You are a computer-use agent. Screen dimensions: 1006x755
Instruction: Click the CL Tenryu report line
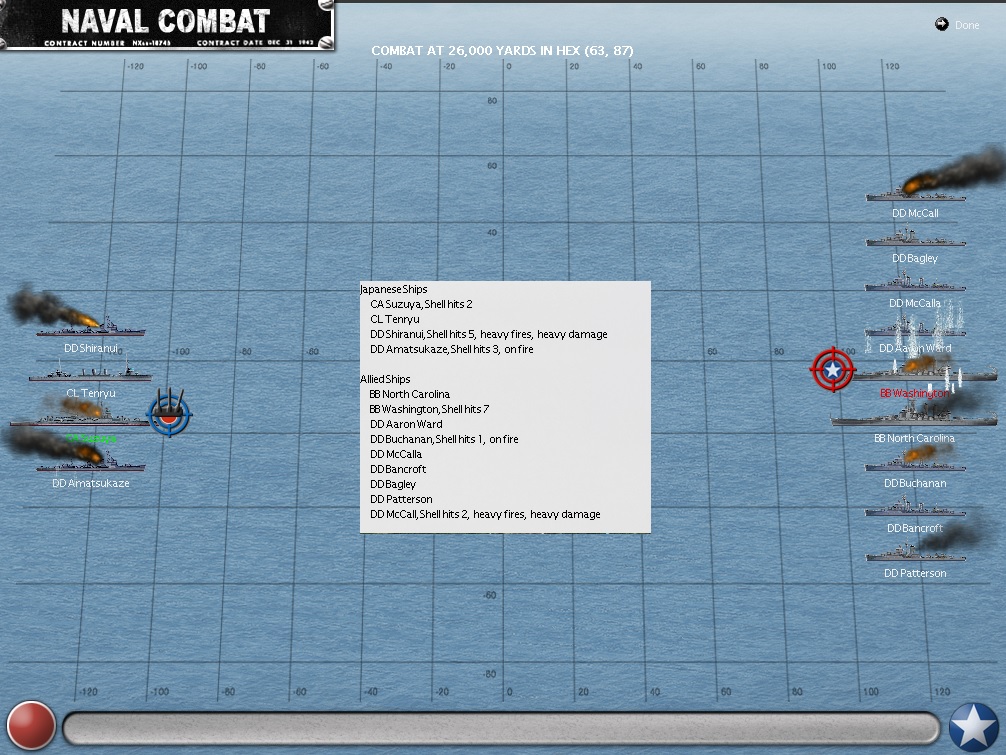click(x=395, y=319)
